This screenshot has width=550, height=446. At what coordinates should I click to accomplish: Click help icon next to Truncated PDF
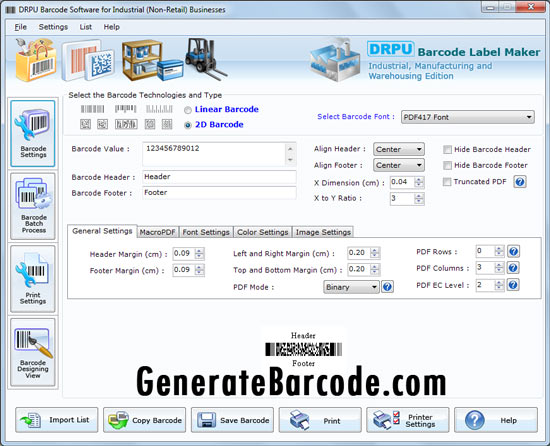tap(519, 182)
